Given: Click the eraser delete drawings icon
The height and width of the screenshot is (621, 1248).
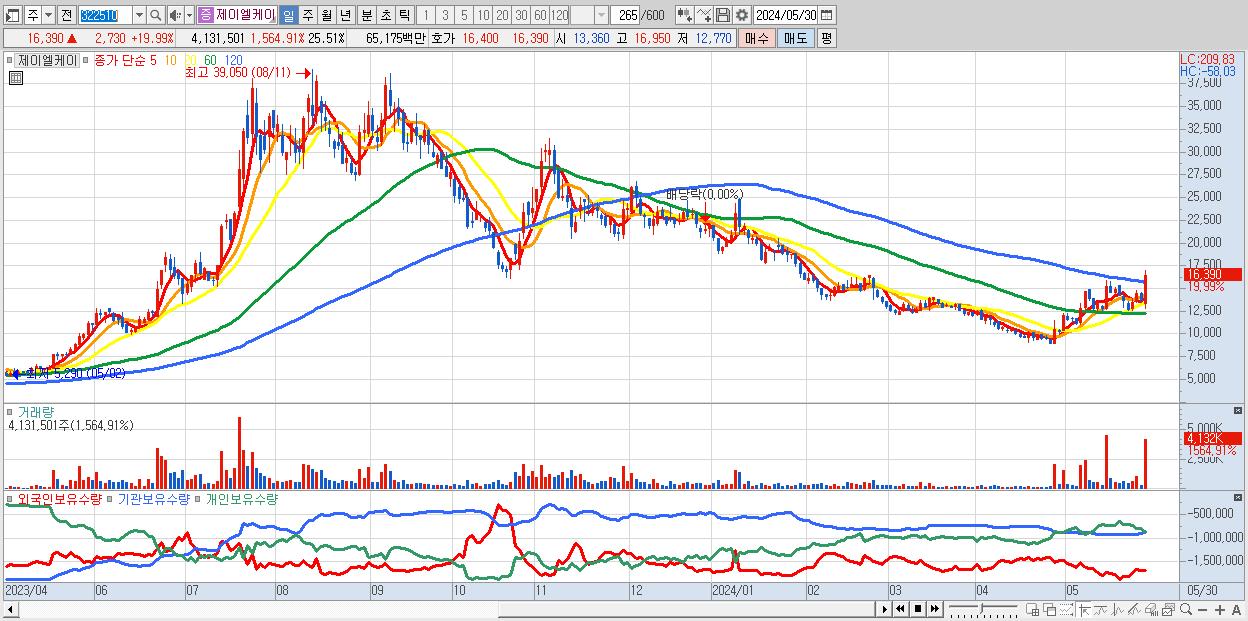Looking at the screenshot, I should coord(1151,610).
